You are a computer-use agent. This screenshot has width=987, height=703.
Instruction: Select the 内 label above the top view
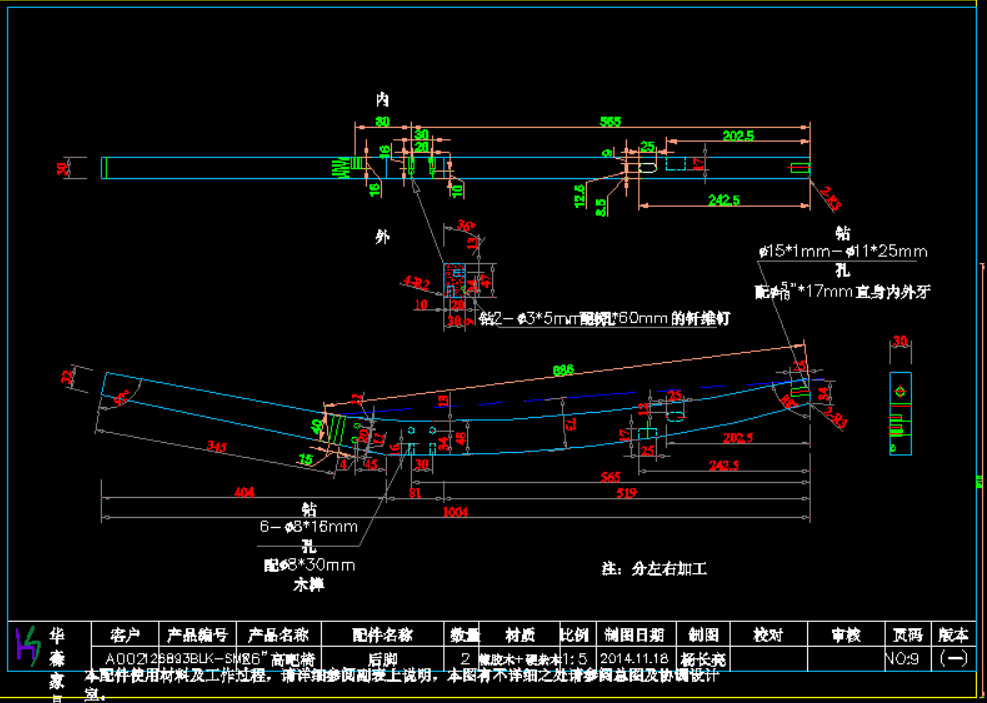point(381,100)
